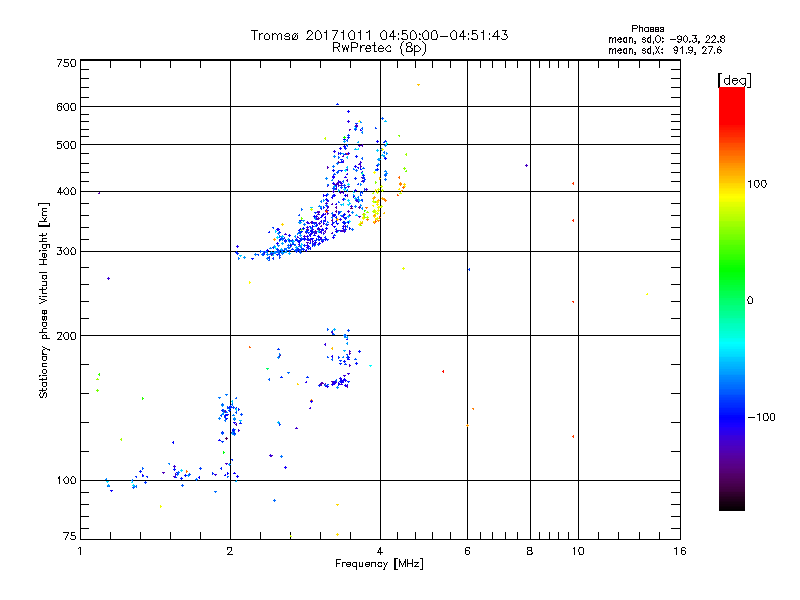Click the x-axis tick label "16"

point(680,551)
